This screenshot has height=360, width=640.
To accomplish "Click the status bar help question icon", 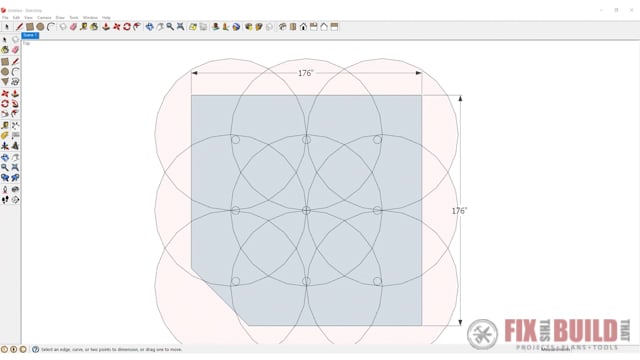I will 36,349.
